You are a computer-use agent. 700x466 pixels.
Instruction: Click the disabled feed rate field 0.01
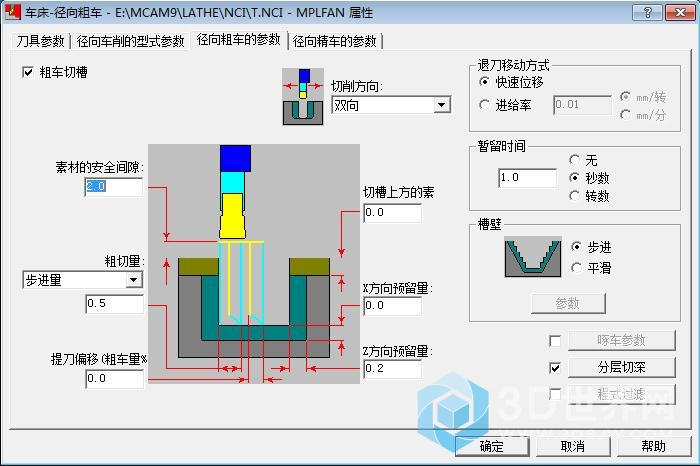(x=582, y=105)
